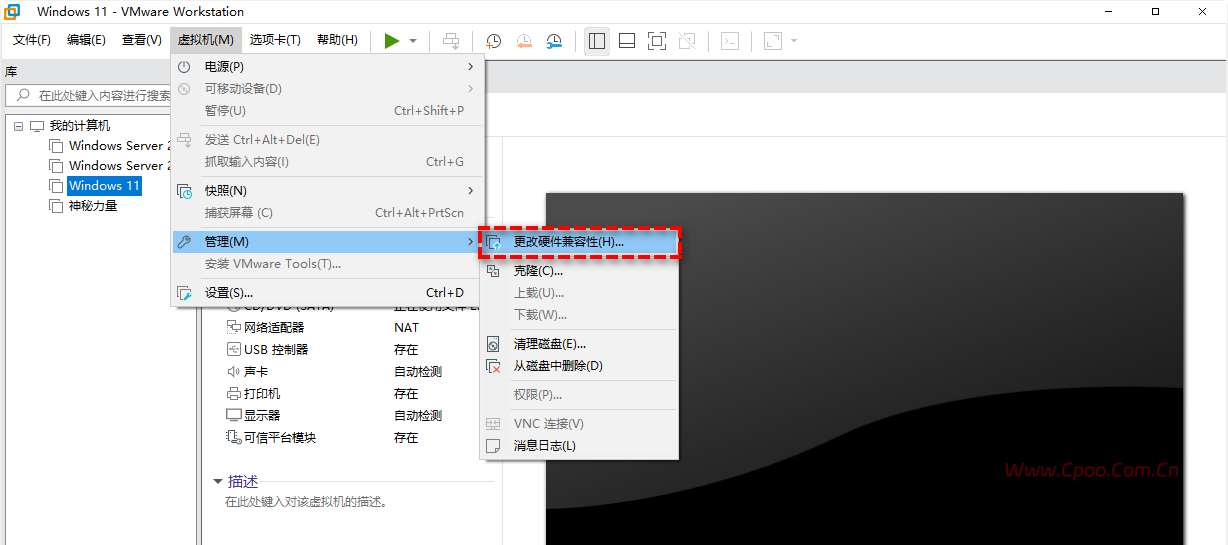Click the revert to snapshot toolbar icon
1228x545 pixels.
coord(524,41)
